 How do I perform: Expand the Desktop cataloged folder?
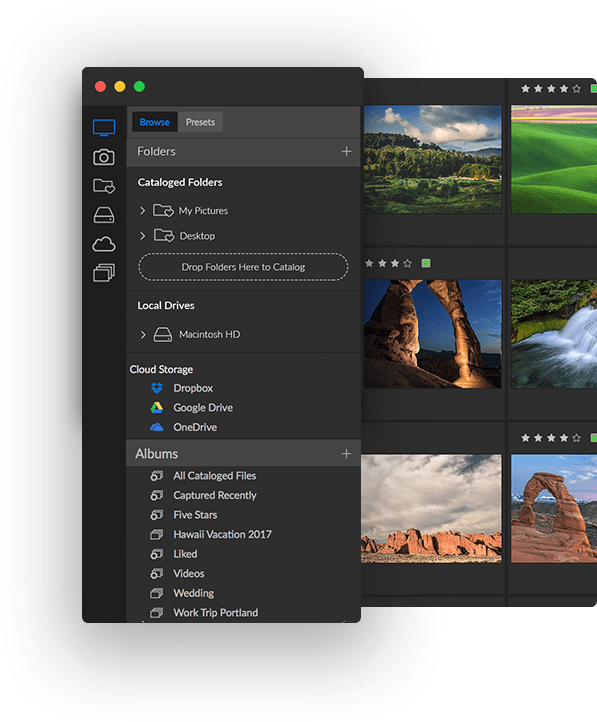tap(143, 236)
